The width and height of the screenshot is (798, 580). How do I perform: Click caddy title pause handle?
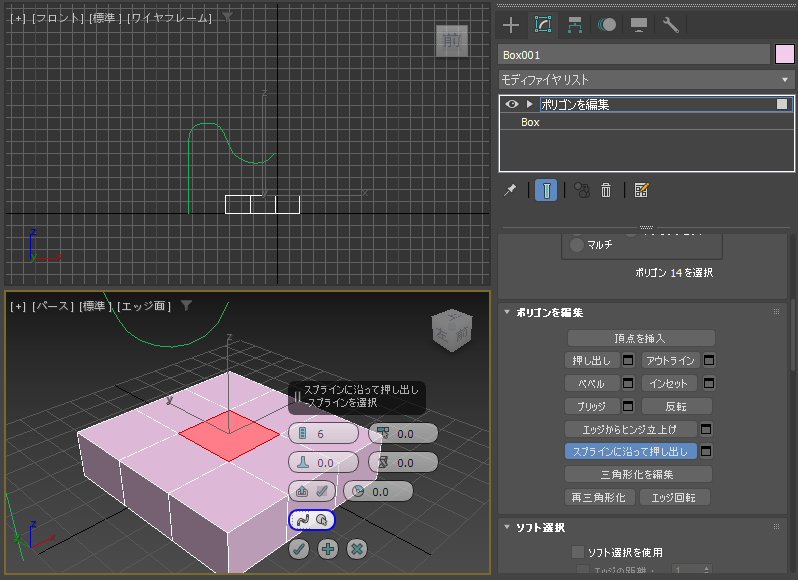pyautogui.click(x=297, y=396)
